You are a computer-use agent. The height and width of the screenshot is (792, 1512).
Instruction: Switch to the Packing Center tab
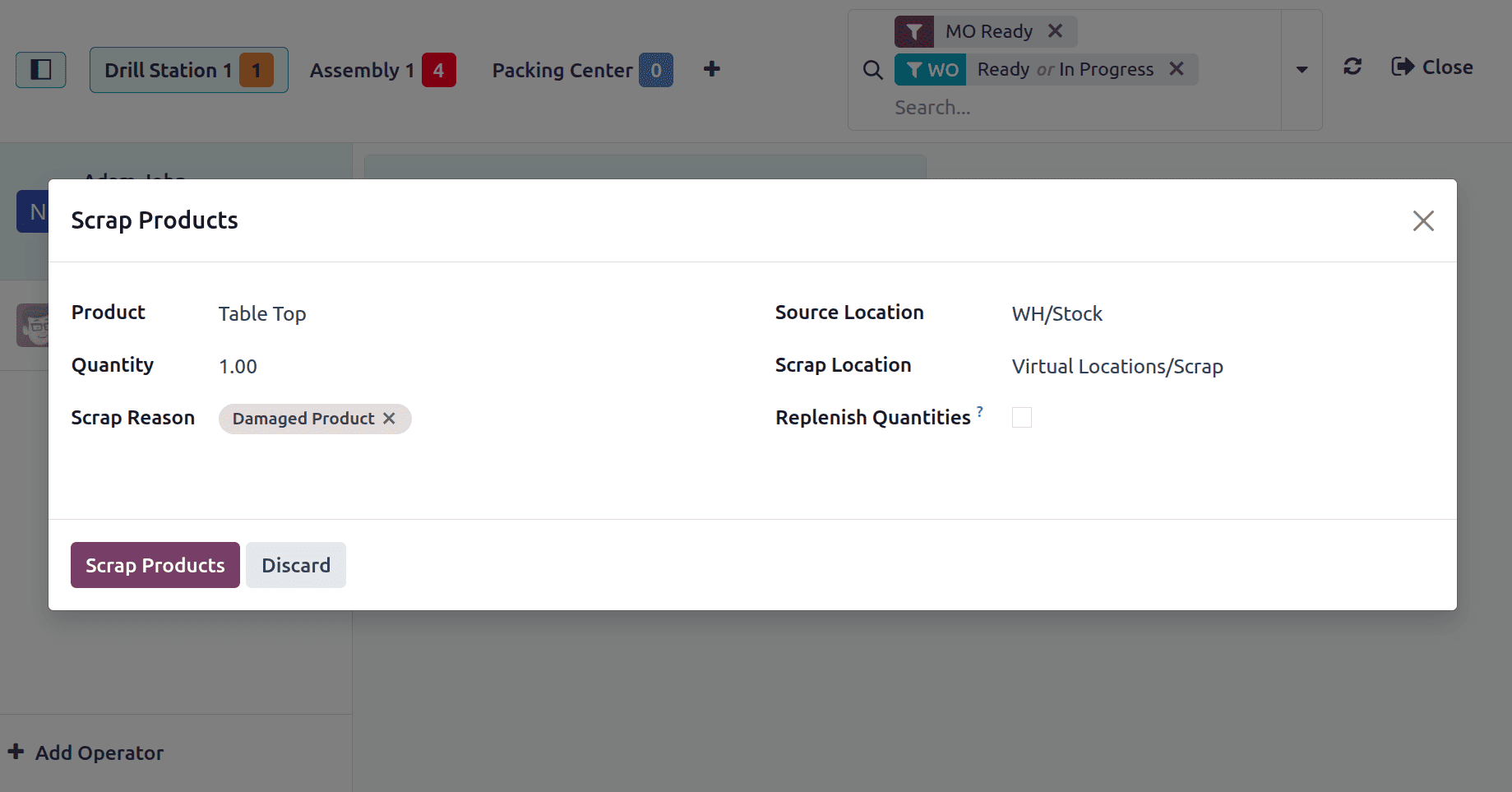click(582, 70)
